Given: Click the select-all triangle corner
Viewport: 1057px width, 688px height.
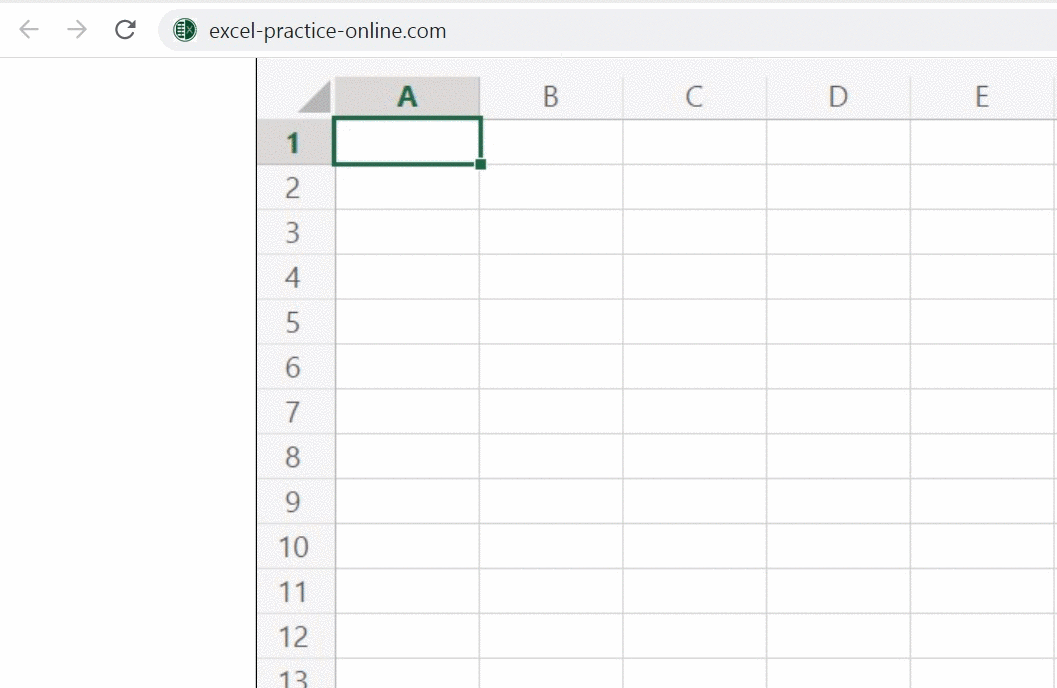Looking at the screenshot, I should click(x=314, y=97).
